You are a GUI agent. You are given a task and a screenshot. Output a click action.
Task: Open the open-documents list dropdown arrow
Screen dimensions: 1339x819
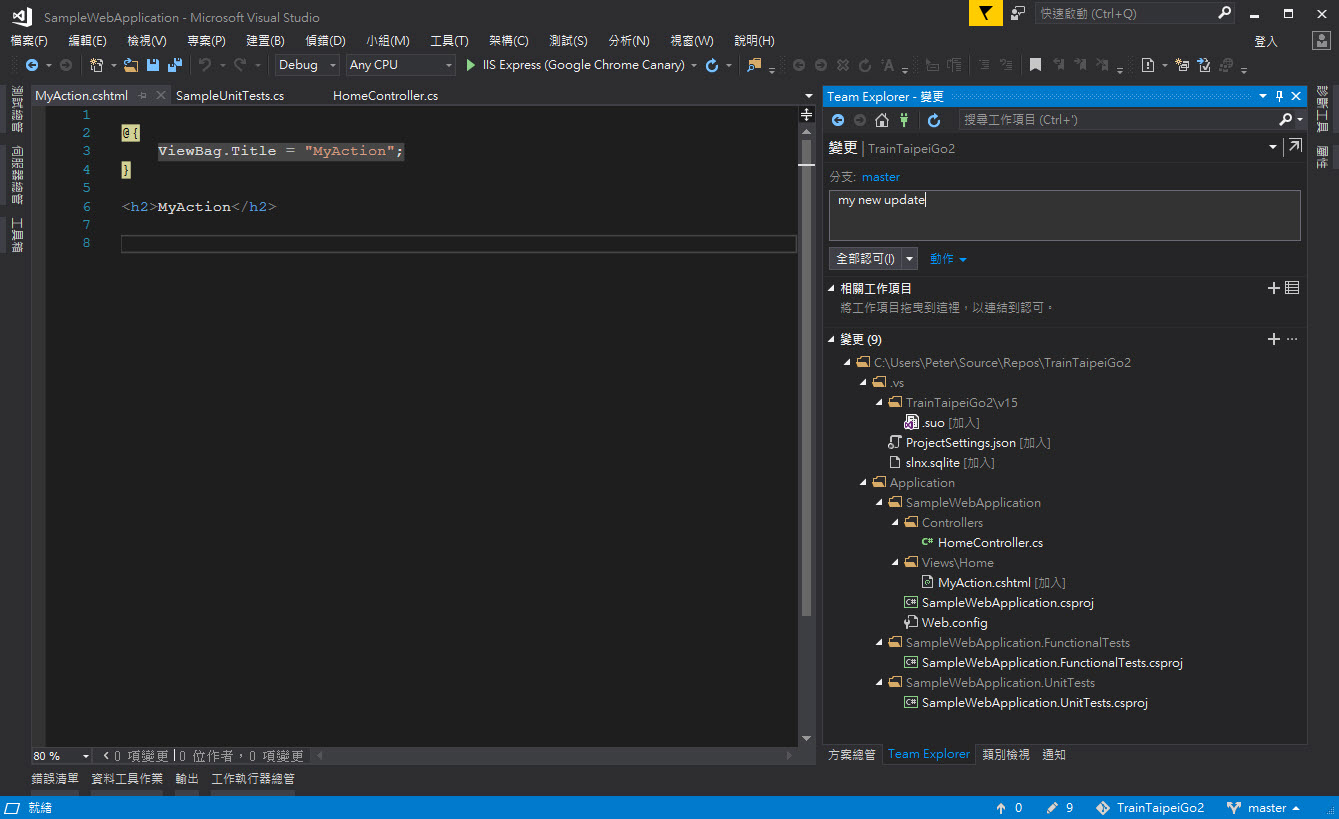point(808,96)
